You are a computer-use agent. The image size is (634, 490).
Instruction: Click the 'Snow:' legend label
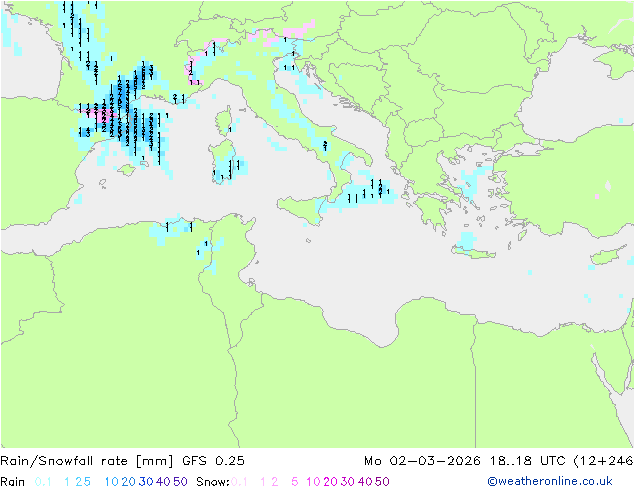[x=213, y=482]
